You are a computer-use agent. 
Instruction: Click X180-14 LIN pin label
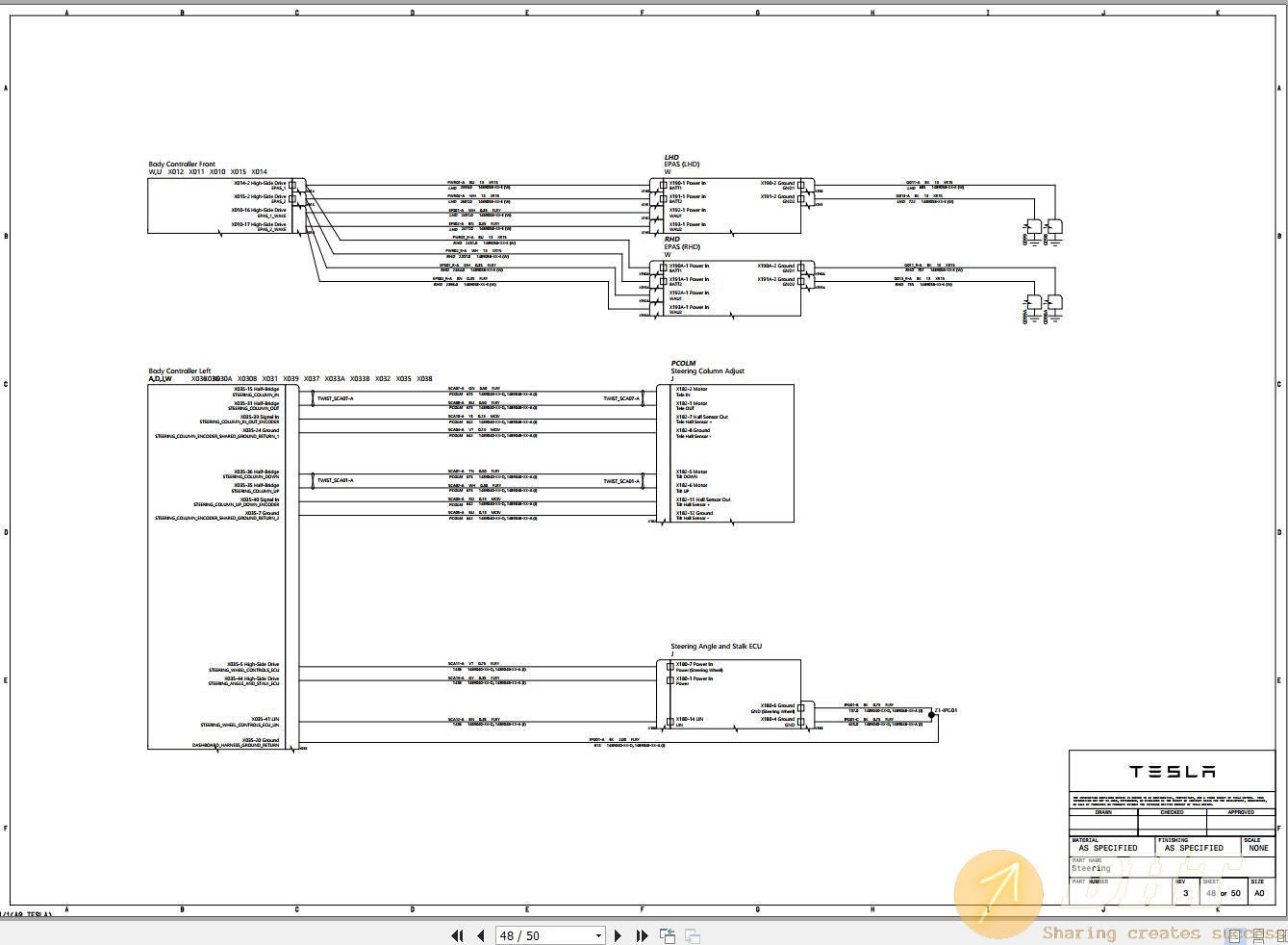(x=689, y=719)
